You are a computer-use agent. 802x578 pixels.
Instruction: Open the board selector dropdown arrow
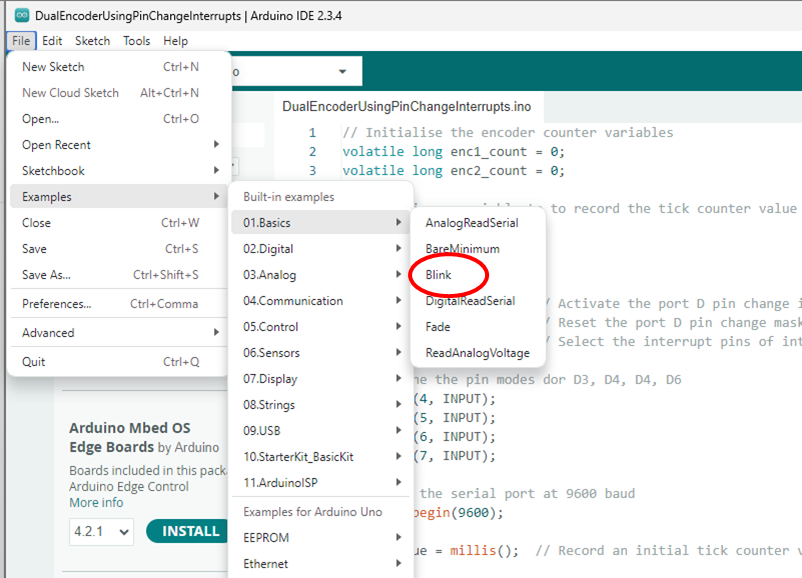[x=342, y=72]
